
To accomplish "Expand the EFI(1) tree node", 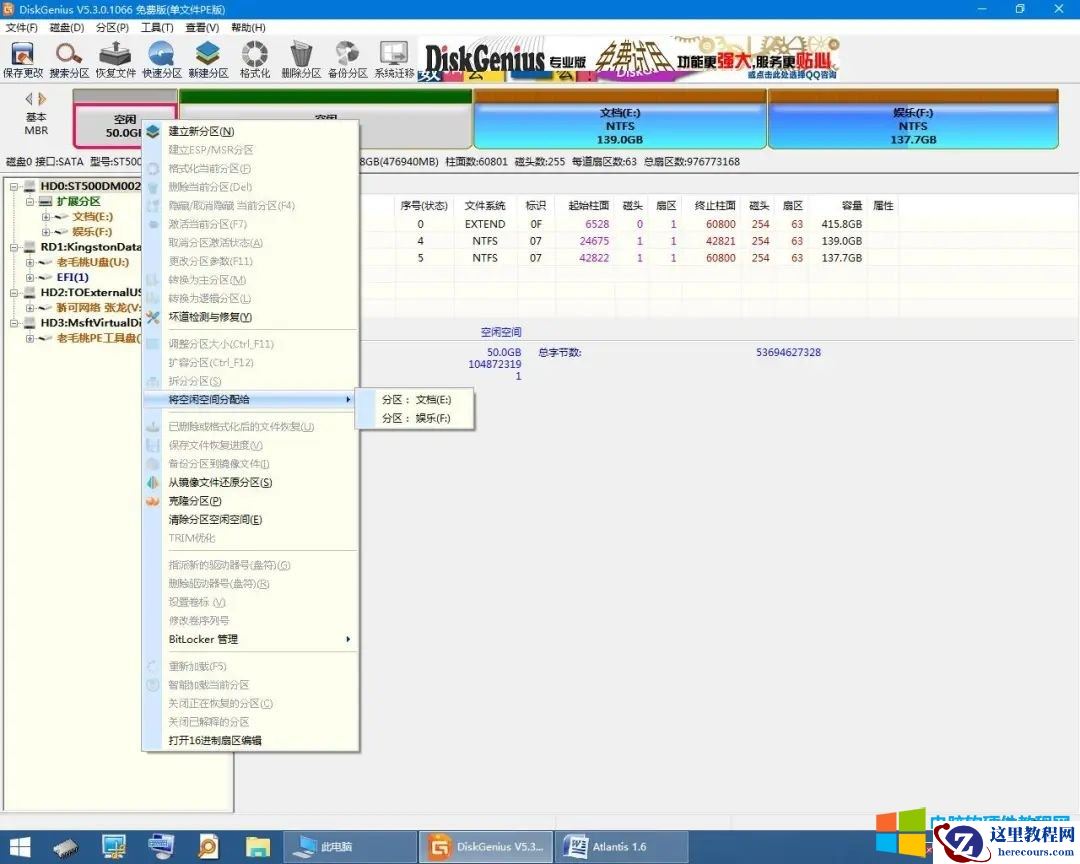I will click(30, 277).
